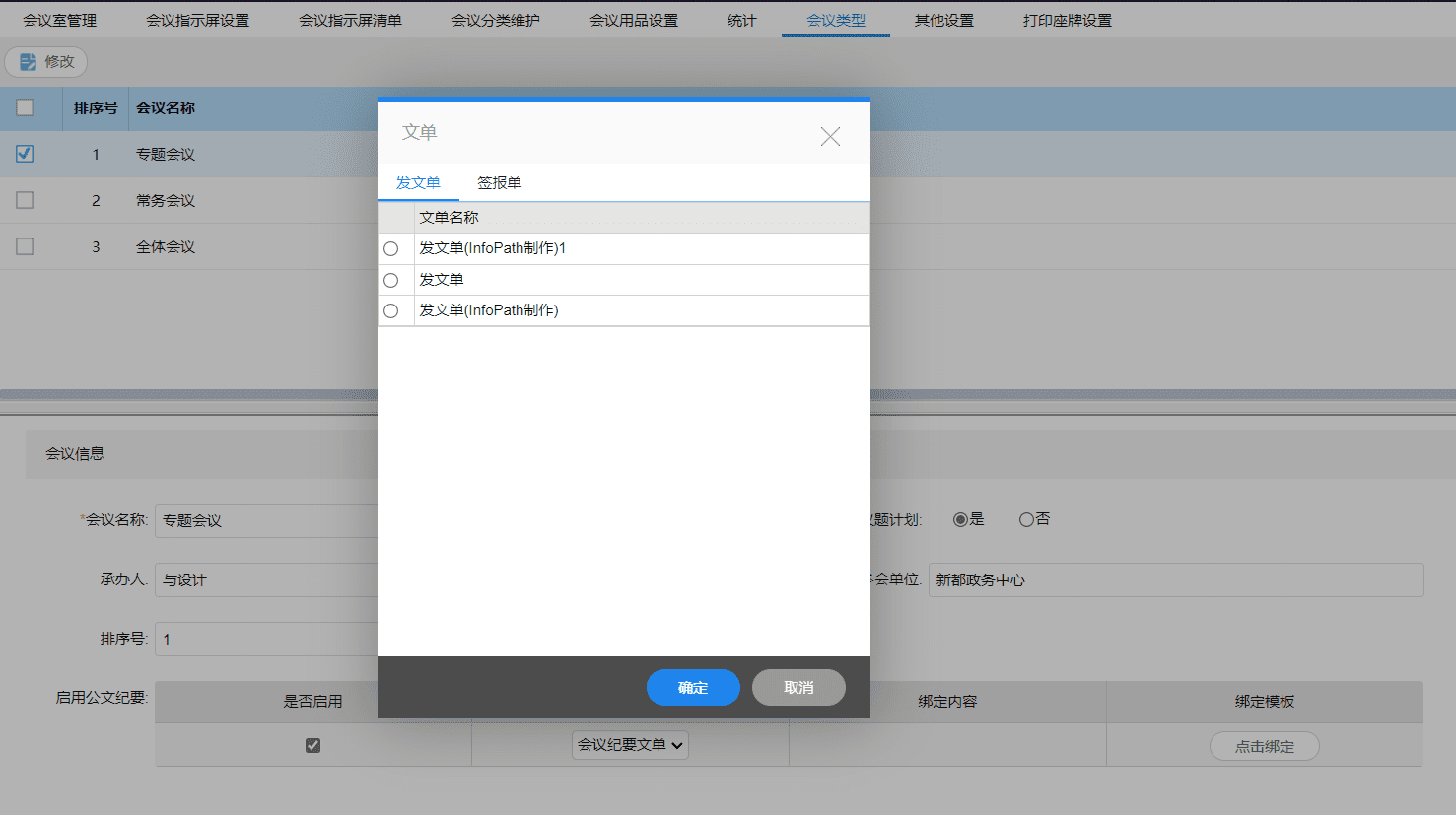Open the 统计 menu tab

tap(741, 20)
